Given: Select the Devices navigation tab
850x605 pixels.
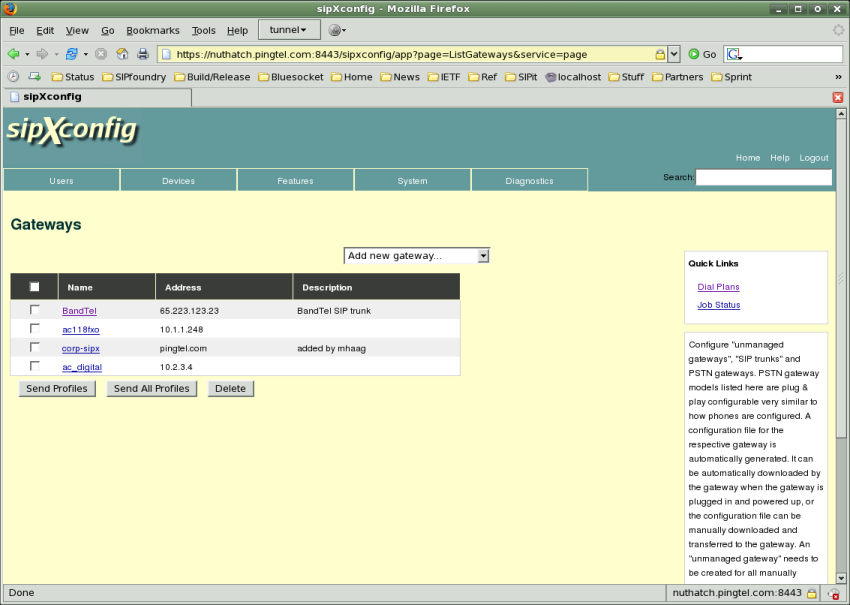Looking at the screenshot, I should 178,181.
